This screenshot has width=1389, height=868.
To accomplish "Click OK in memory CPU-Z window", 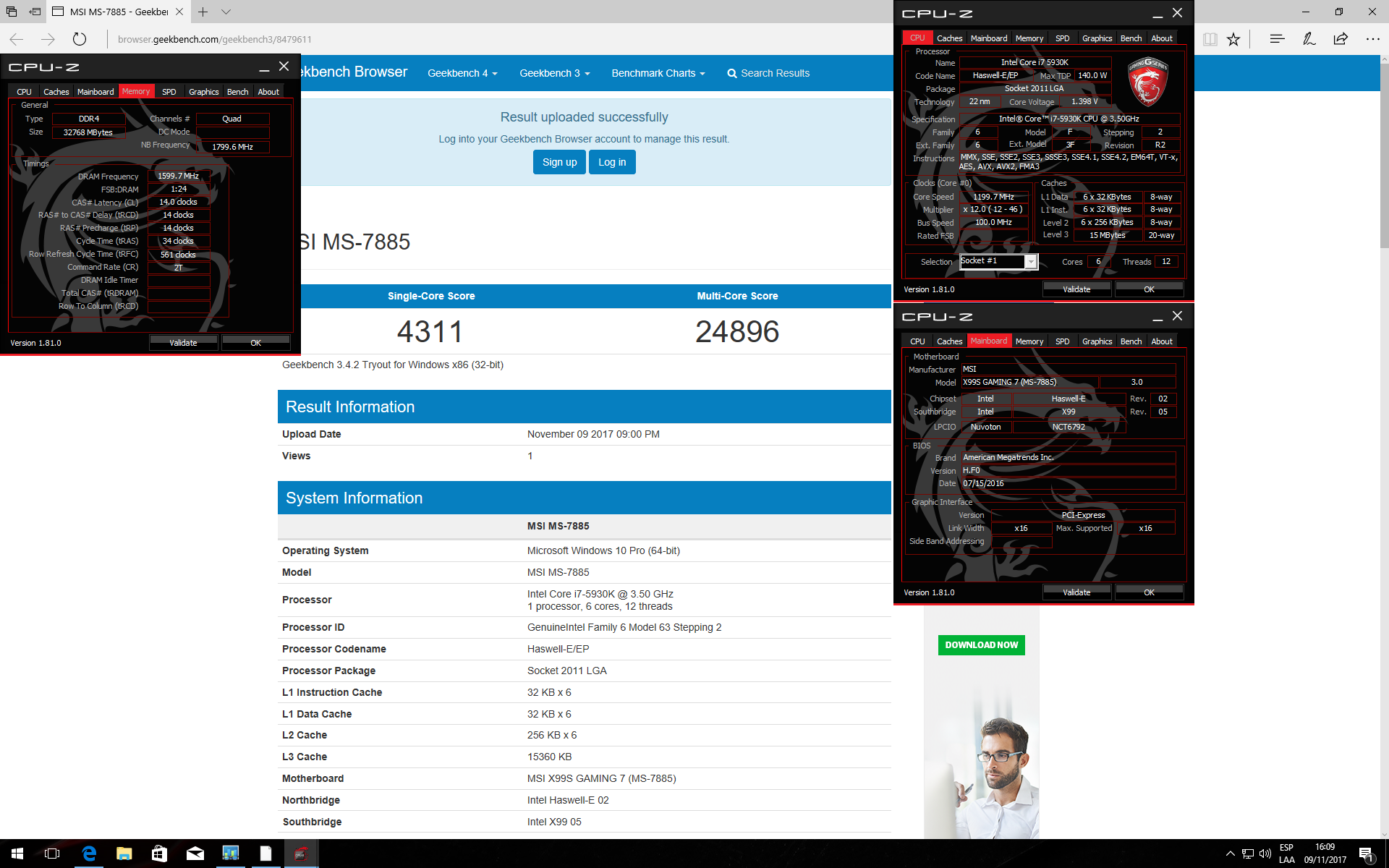I will coord(255,343).
